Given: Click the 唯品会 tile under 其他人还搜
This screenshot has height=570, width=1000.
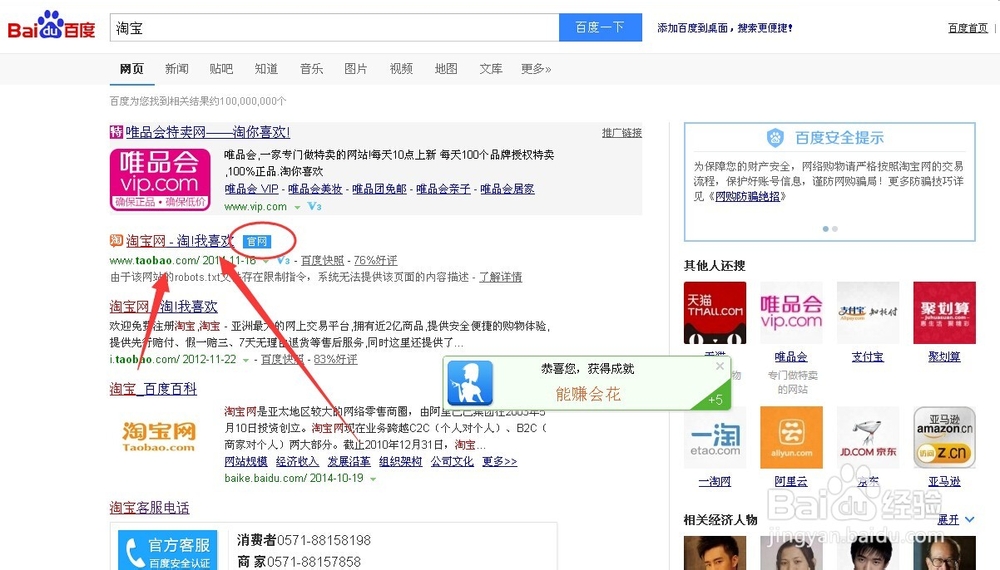Looking at the screenshot, I should [x=791, y=312].
